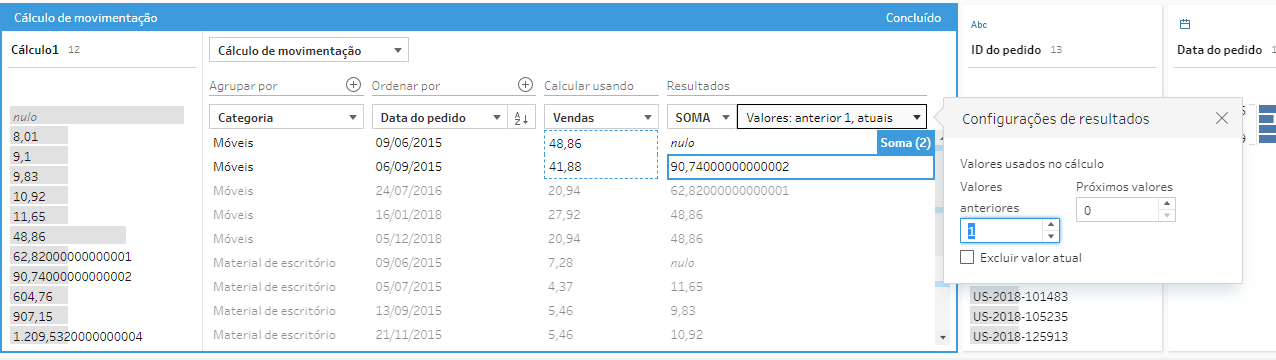Screen dimensions: 1276x360
Task: Increase Valores anteriores with up arrow
Action: [1050, 225]
